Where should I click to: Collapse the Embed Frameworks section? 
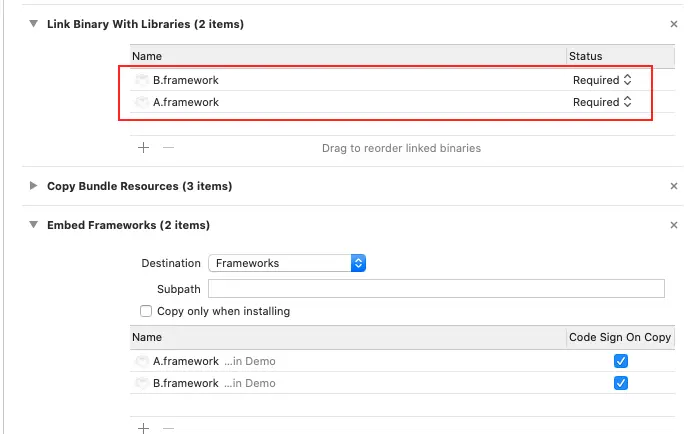pos(34,225)
